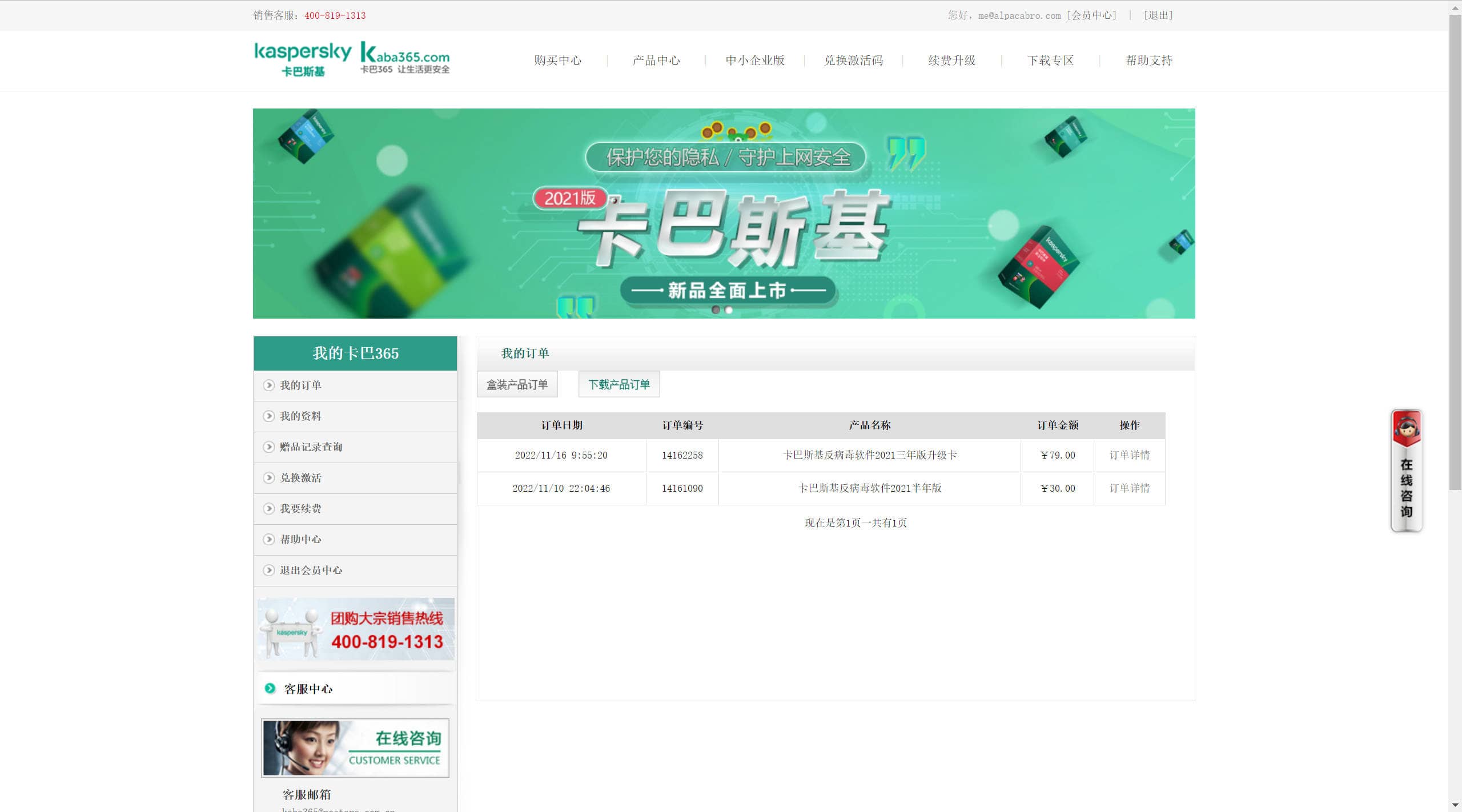The width and height of the screenshot is (1462, 812).
Task: Click the vertical page scrollbar
Action: pos(1455,251)
